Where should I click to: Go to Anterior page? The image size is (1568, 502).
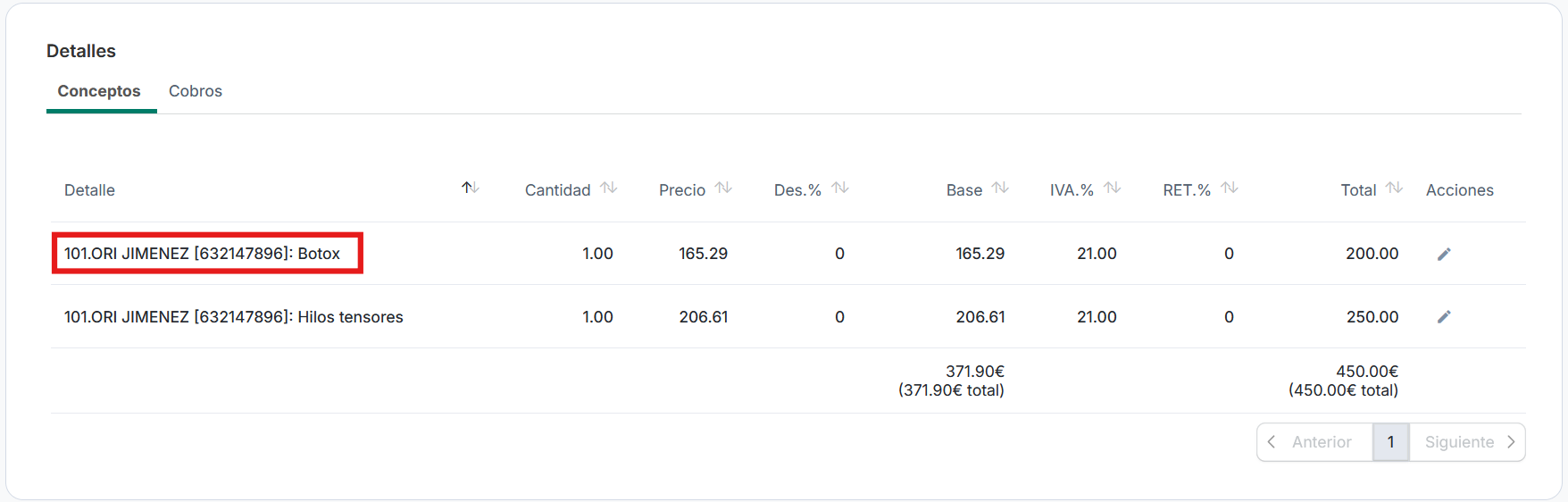[1314, 442]
